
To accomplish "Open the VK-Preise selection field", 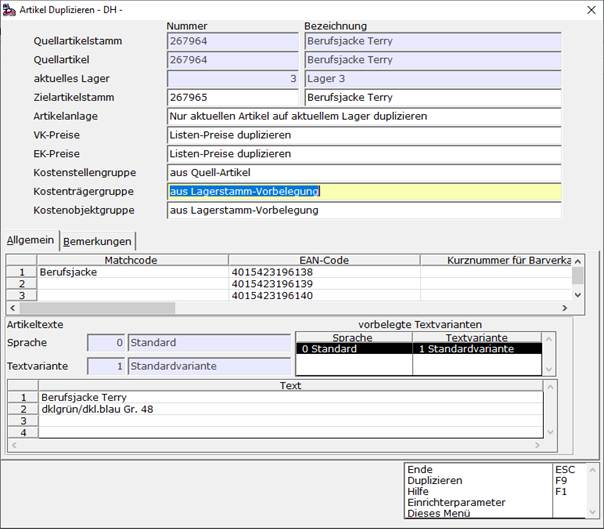I will [364, 135].
